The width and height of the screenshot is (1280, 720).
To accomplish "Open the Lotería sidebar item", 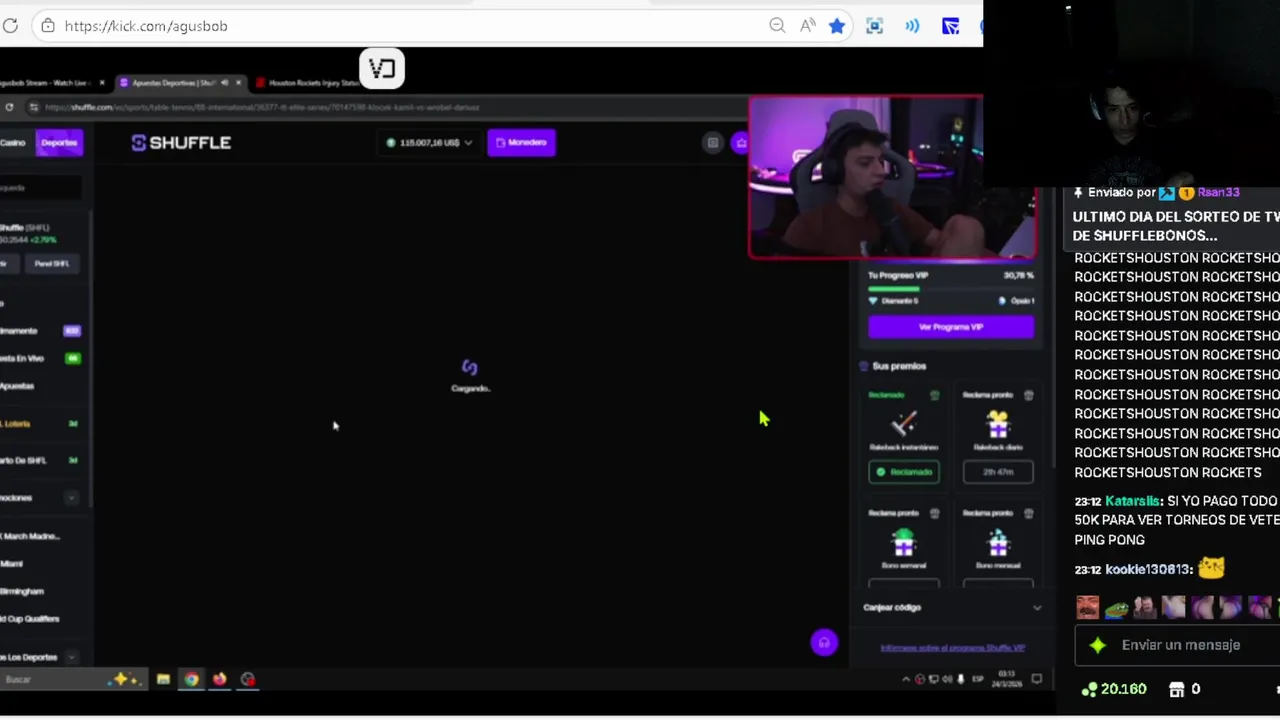I will (40, 424).
